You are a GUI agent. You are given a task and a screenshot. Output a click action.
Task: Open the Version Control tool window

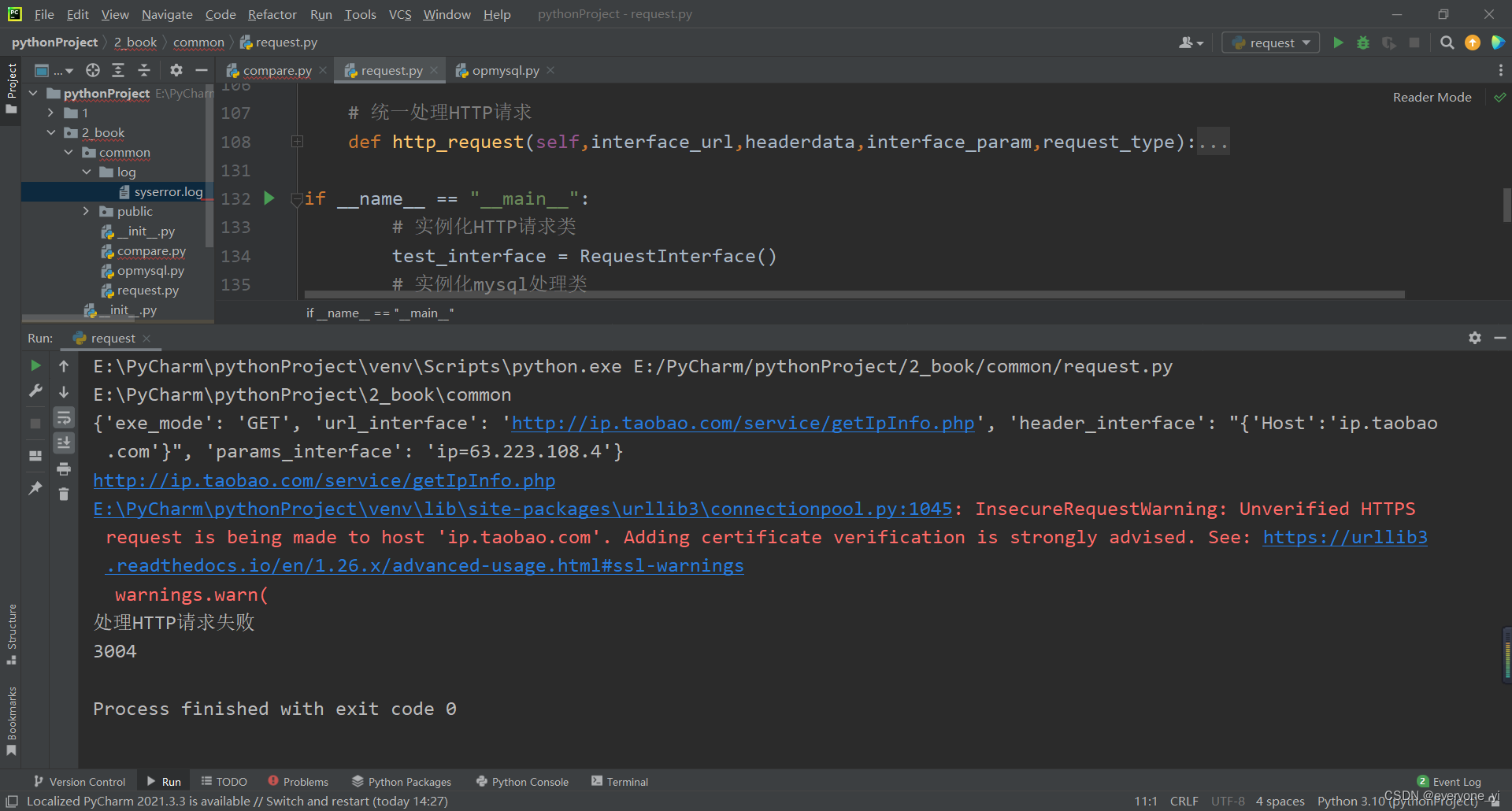coord(80,781)
